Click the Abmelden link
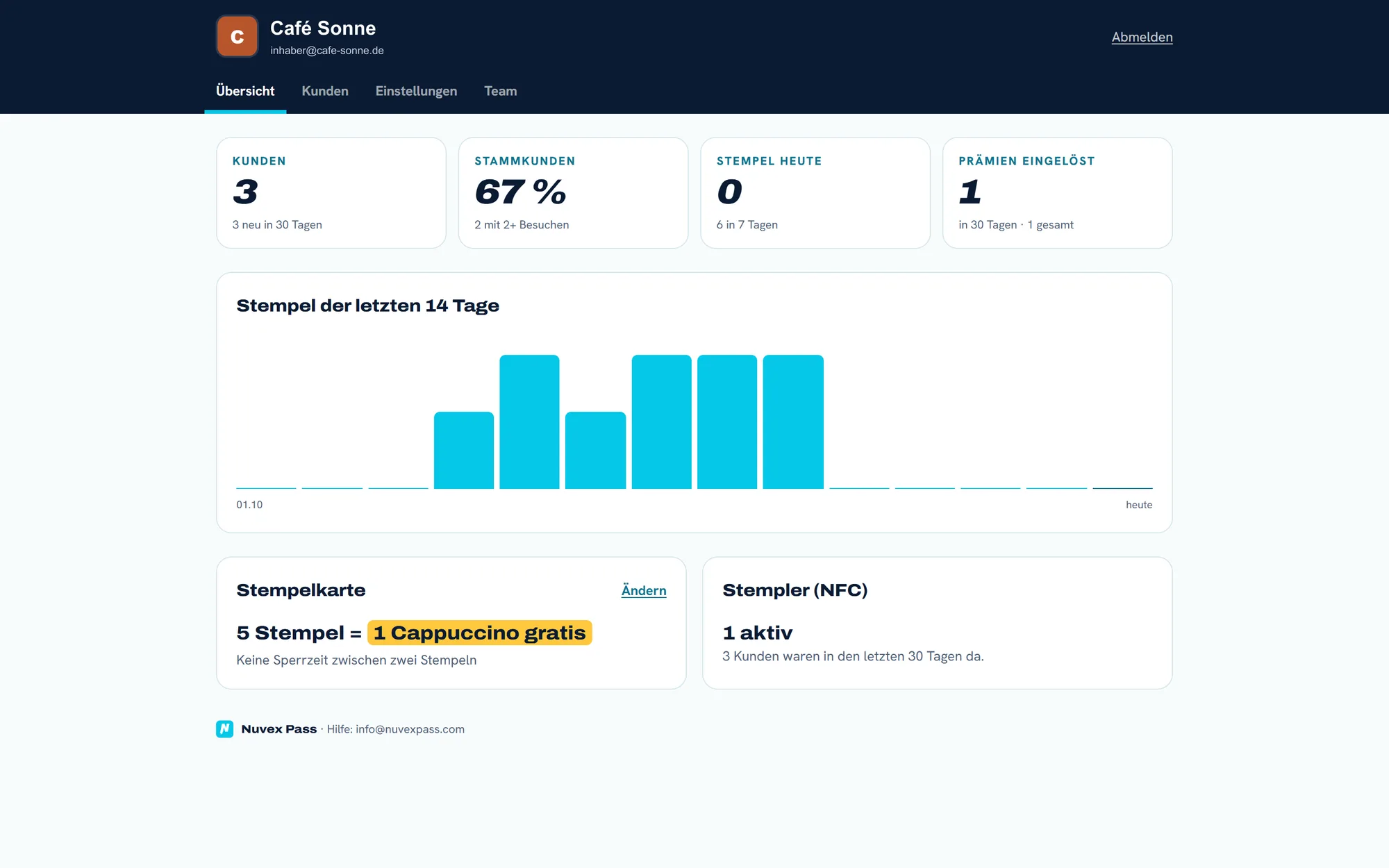The image size is (1389, 868). pyautogui.click(x=1142, y=37)
